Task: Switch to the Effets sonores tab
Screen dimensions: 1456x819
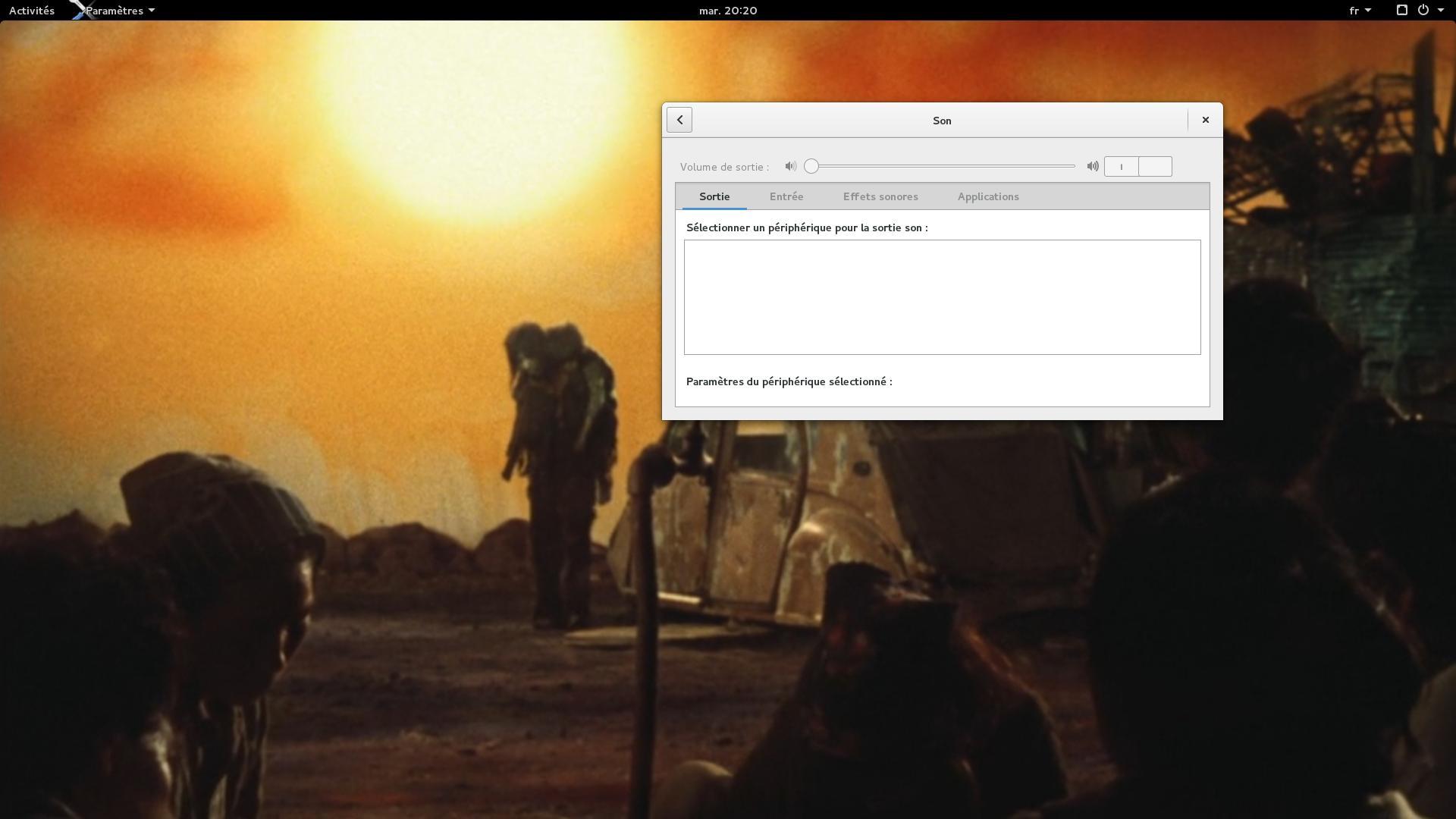Action: (880, 196)
